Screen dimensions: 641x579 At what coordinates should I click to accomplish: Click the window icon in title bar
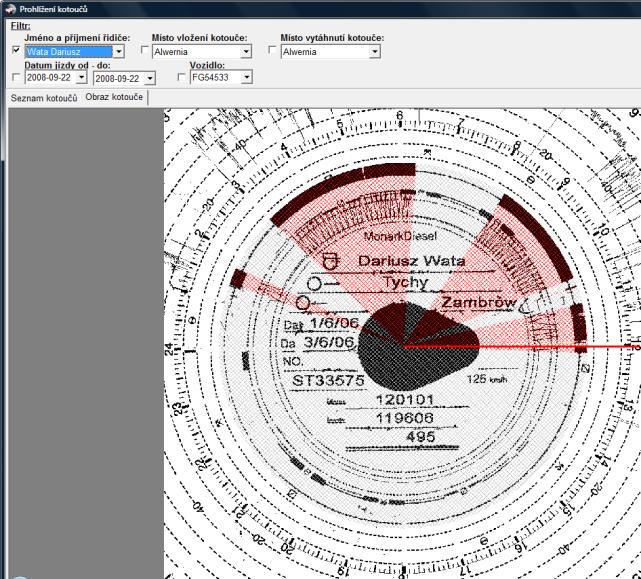(x=10, y=9)
